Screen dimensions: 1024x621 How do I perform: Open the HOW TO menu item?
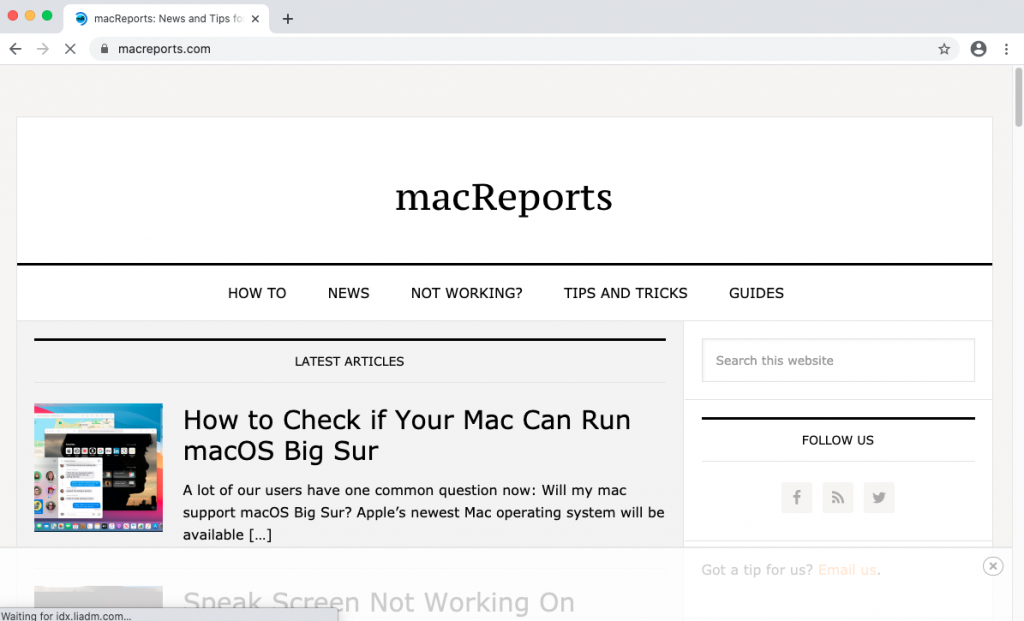click(257, 293)
